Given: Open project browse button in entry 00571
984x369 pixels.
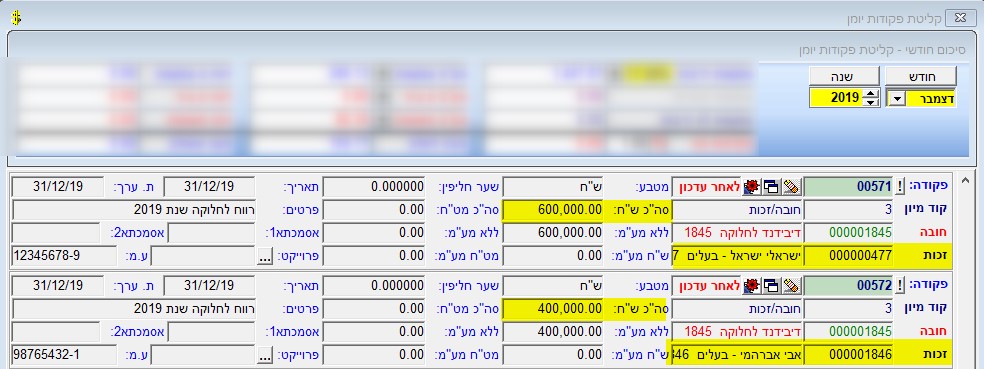Looking at the screenshot, I should [x=265, y=257].
